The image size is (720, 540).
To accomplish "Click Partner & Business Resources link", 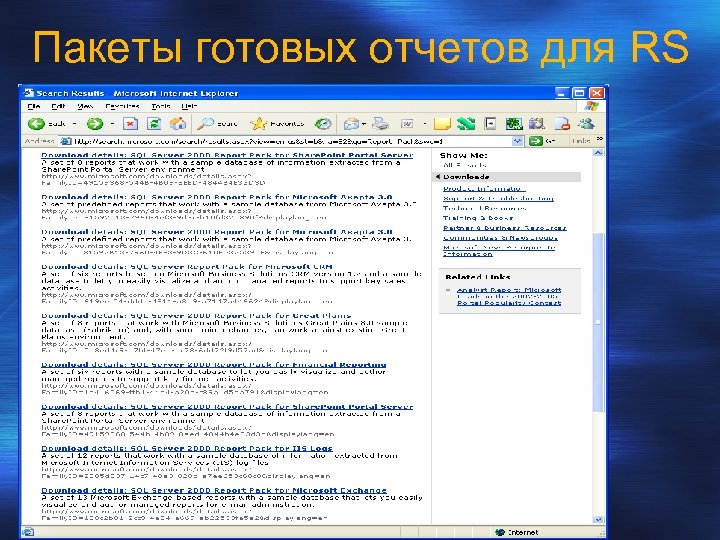I will (505, 228).
